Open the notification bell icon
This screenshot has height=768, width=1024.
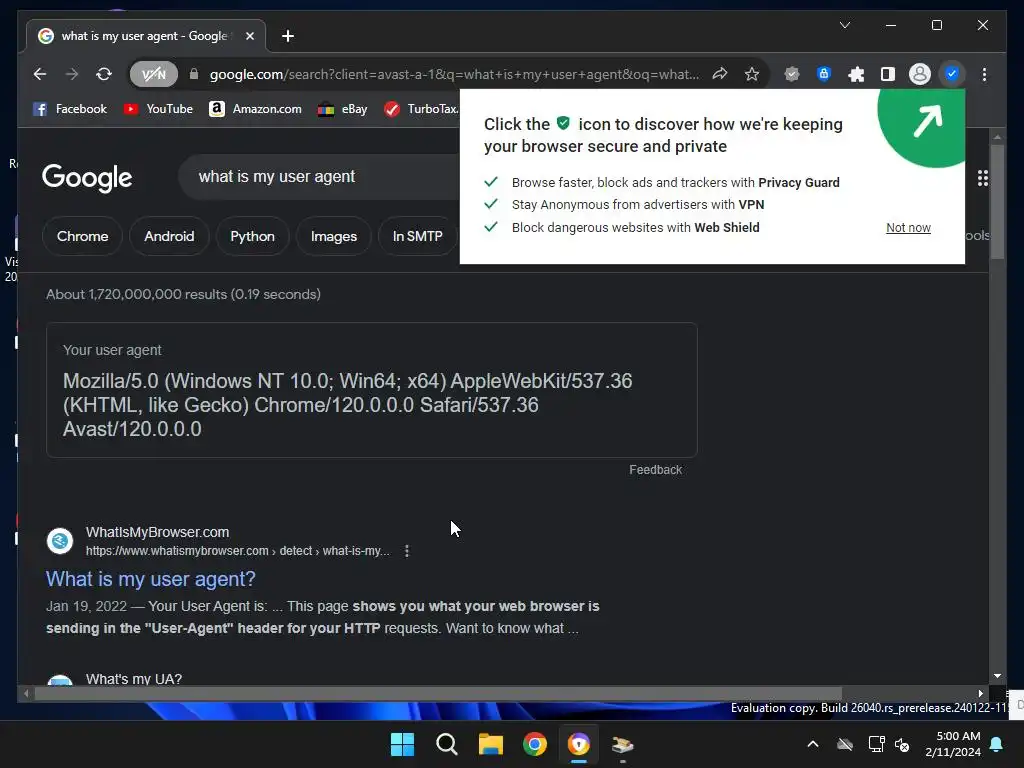997,744
